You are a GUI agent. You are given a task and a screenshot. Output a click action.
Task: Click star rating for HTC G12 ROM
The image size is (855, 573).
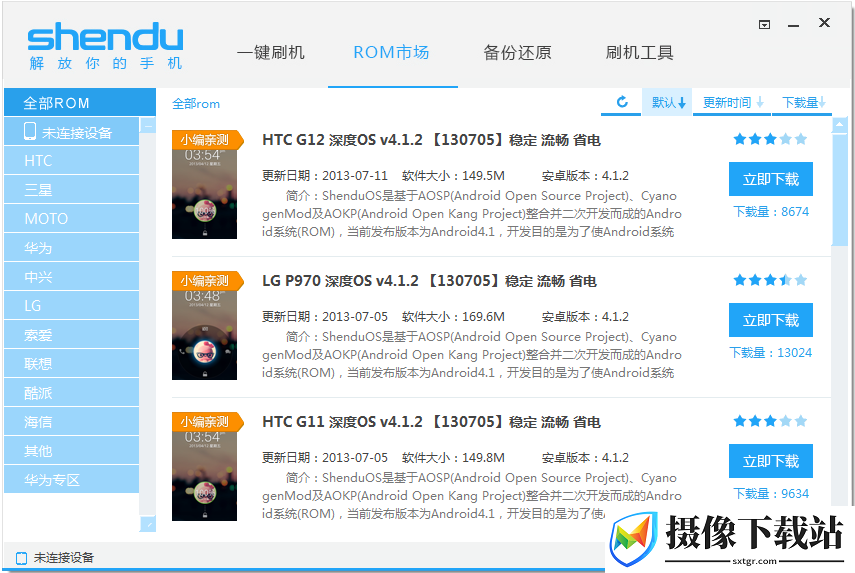point(770,139)
